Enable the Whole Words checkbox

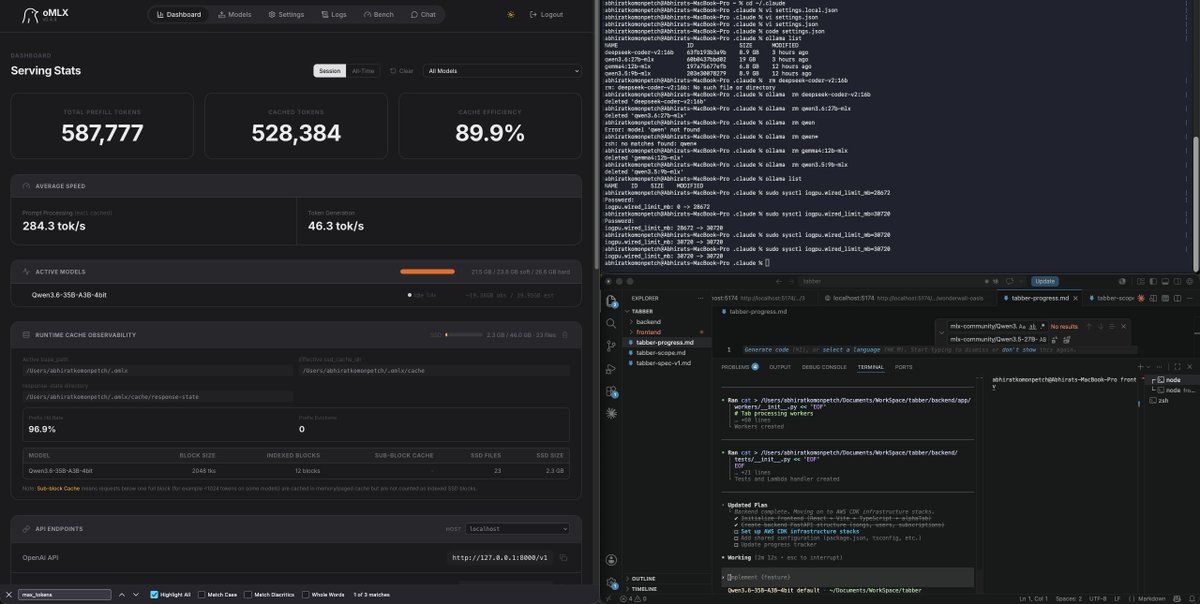point(307,594)
